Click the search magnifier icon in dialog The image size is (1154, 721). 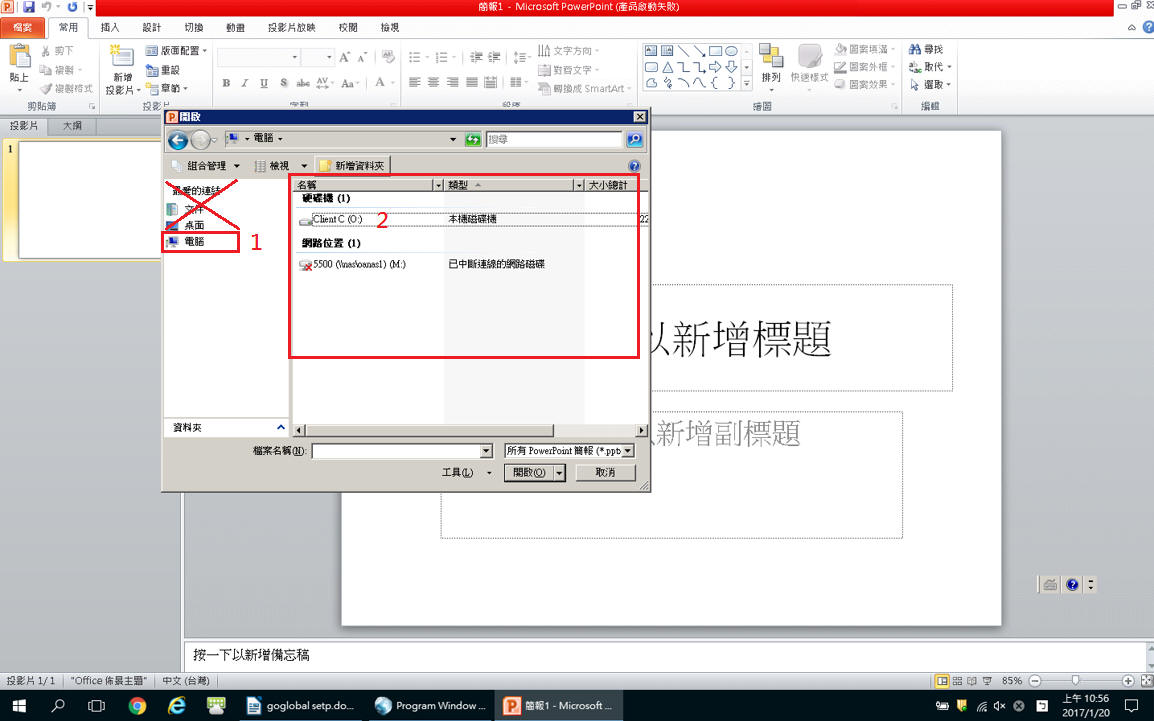634,140
